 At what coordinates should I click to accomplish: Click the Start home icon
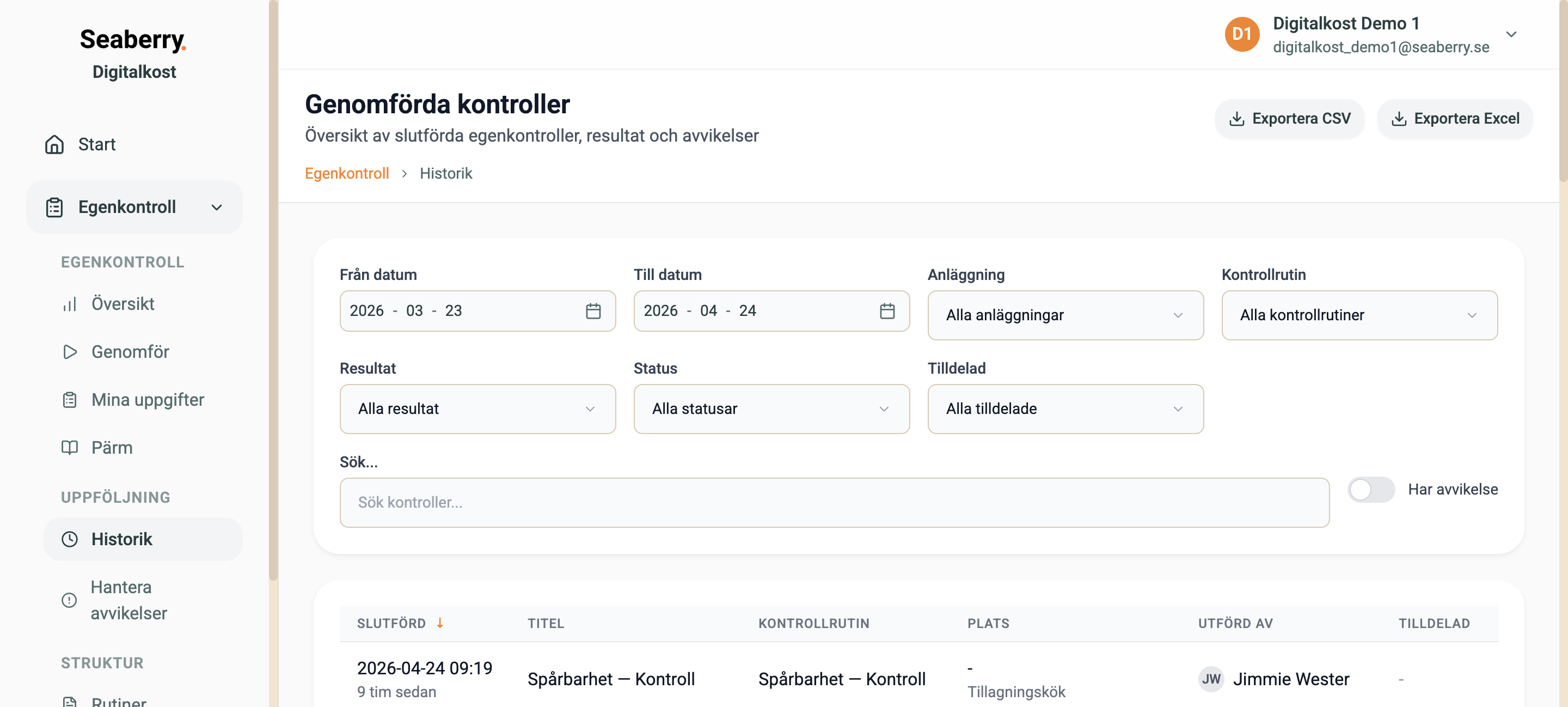coord(54,144)
